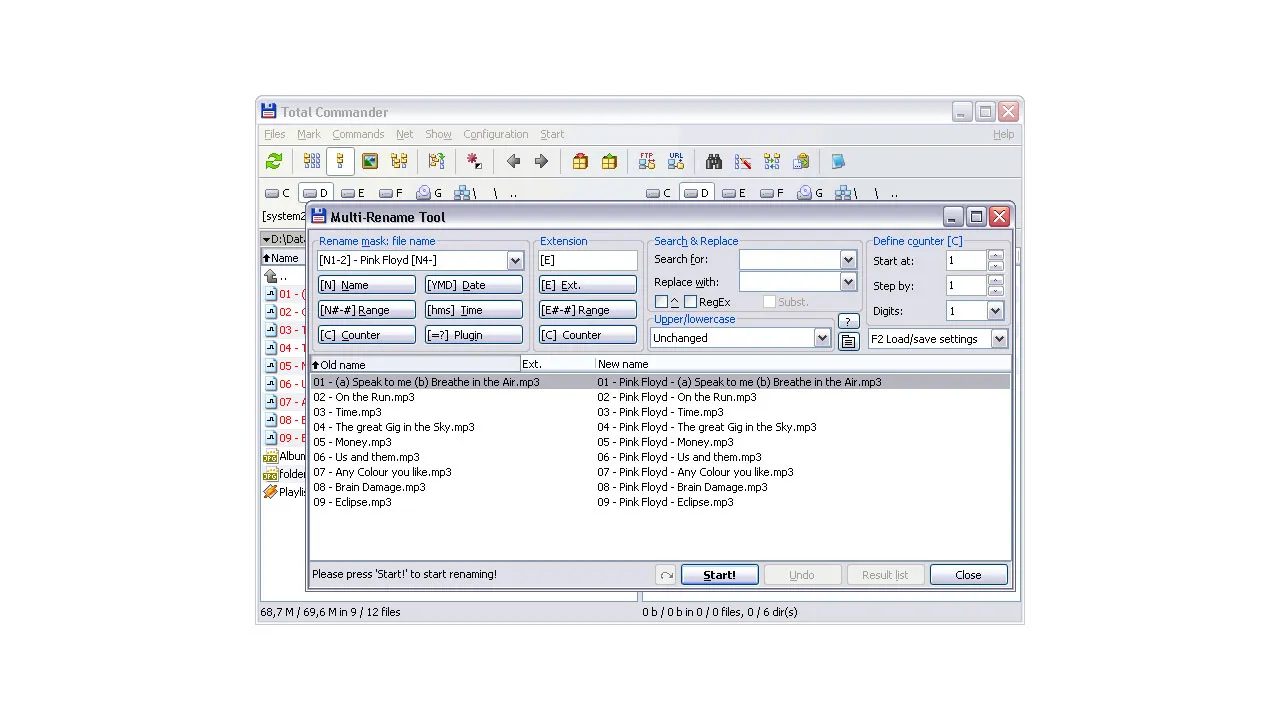Open the Commands menu
The height and width of the screenshot is (720, 1280).
coord(358,134)
